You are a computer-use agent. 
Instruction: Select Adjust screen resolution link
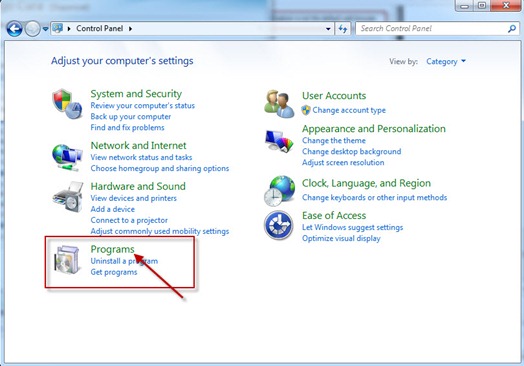coord(343,163)
